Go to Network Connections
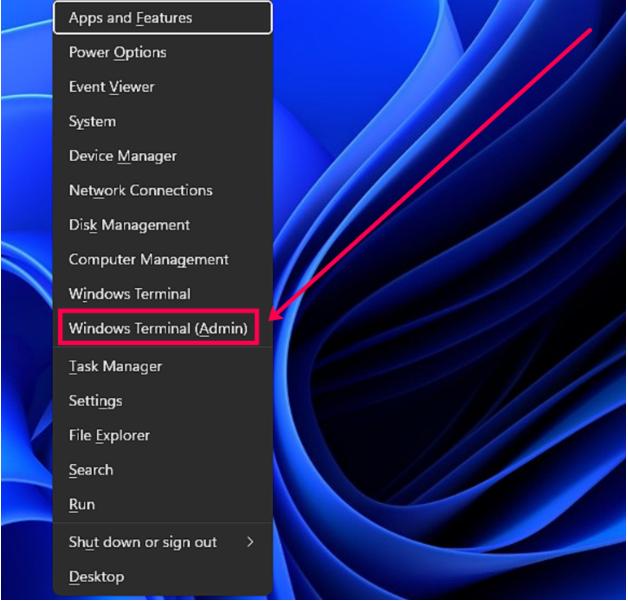Screen dimensions: 628x601 point(163,190)
